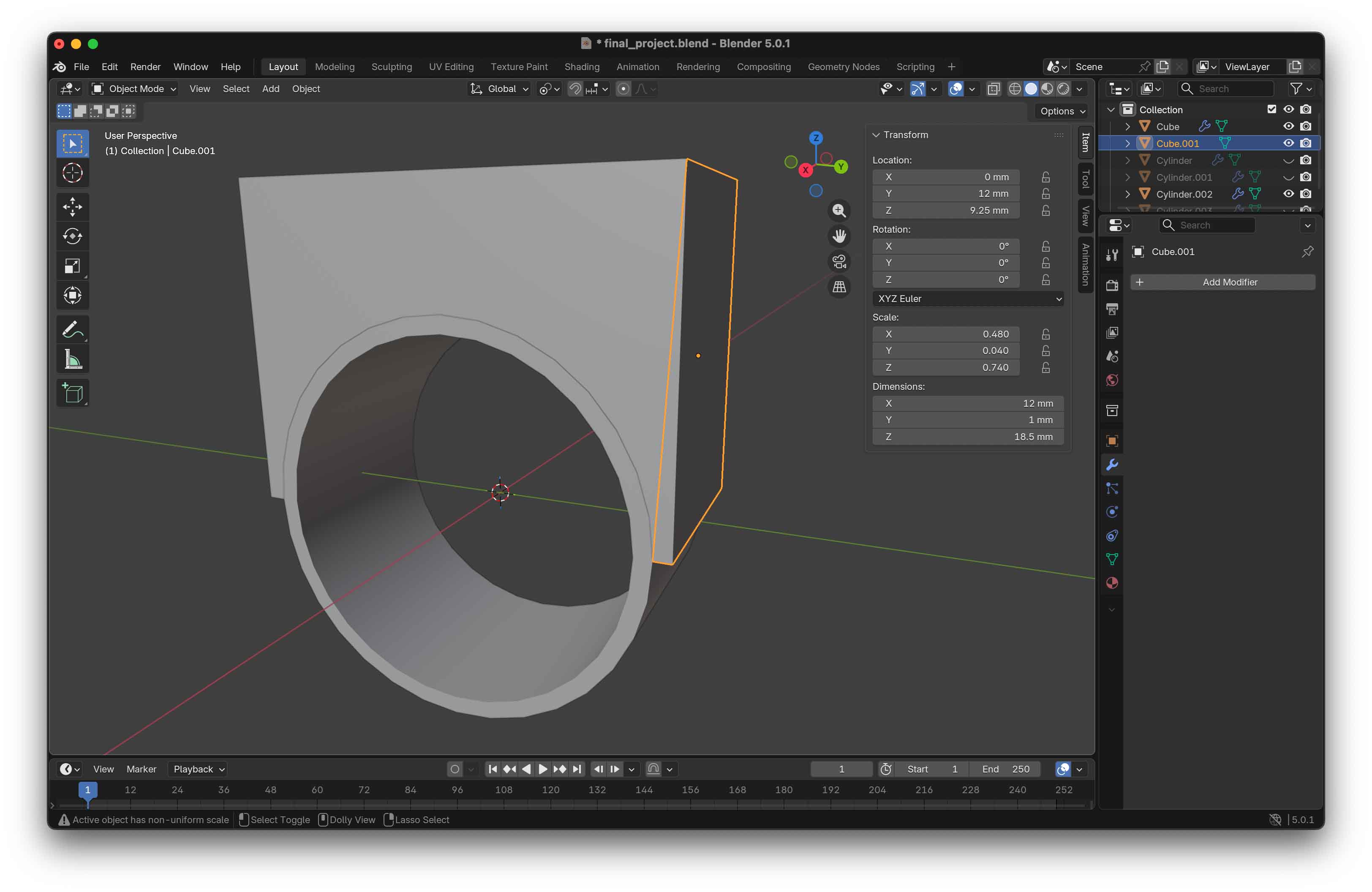Open the viewport Options button
Image resolution: width=1372 pixels, height=892 pixels.
[1062, 111]
